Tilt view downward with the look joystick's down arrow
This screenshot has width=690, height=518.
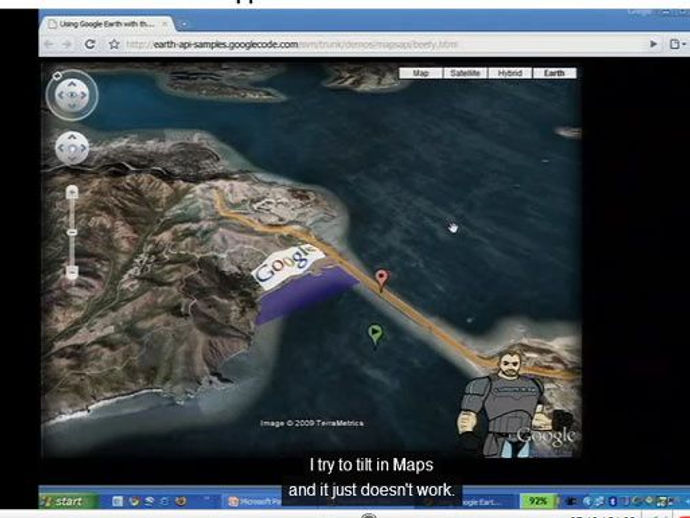(72, 106)
